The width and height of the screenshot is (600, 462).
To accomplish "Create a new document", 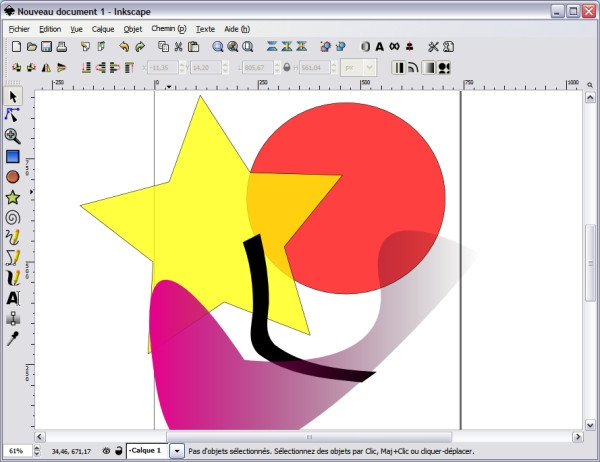I will (x=16, y=47).
